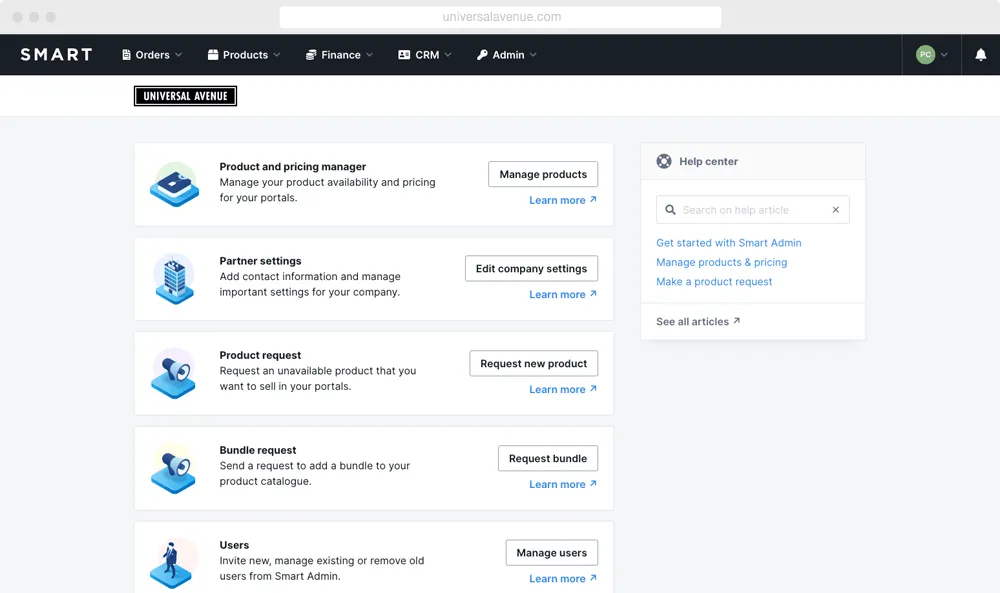Click the Universal Avenue logo
The image size is (1000, 593).
(x=185, y=96)
